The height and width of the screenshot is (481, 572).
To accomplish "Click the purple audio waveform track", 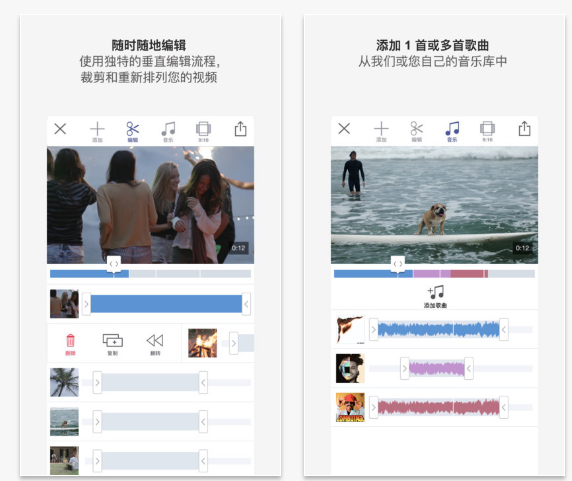I will click(x=437, y=369).
